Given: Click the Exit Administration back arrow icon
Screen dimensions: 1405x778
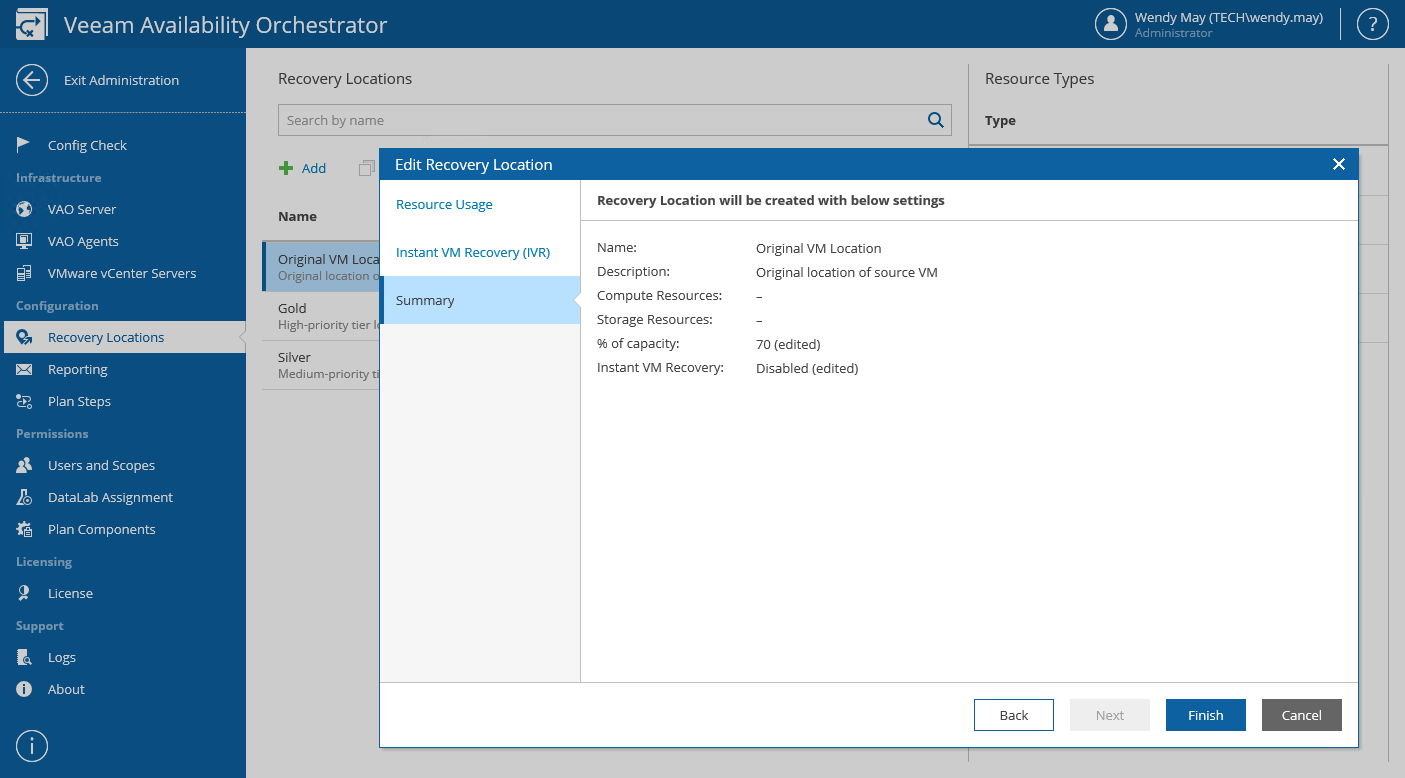Looking at the screenshot, I should tap(32, 80).
